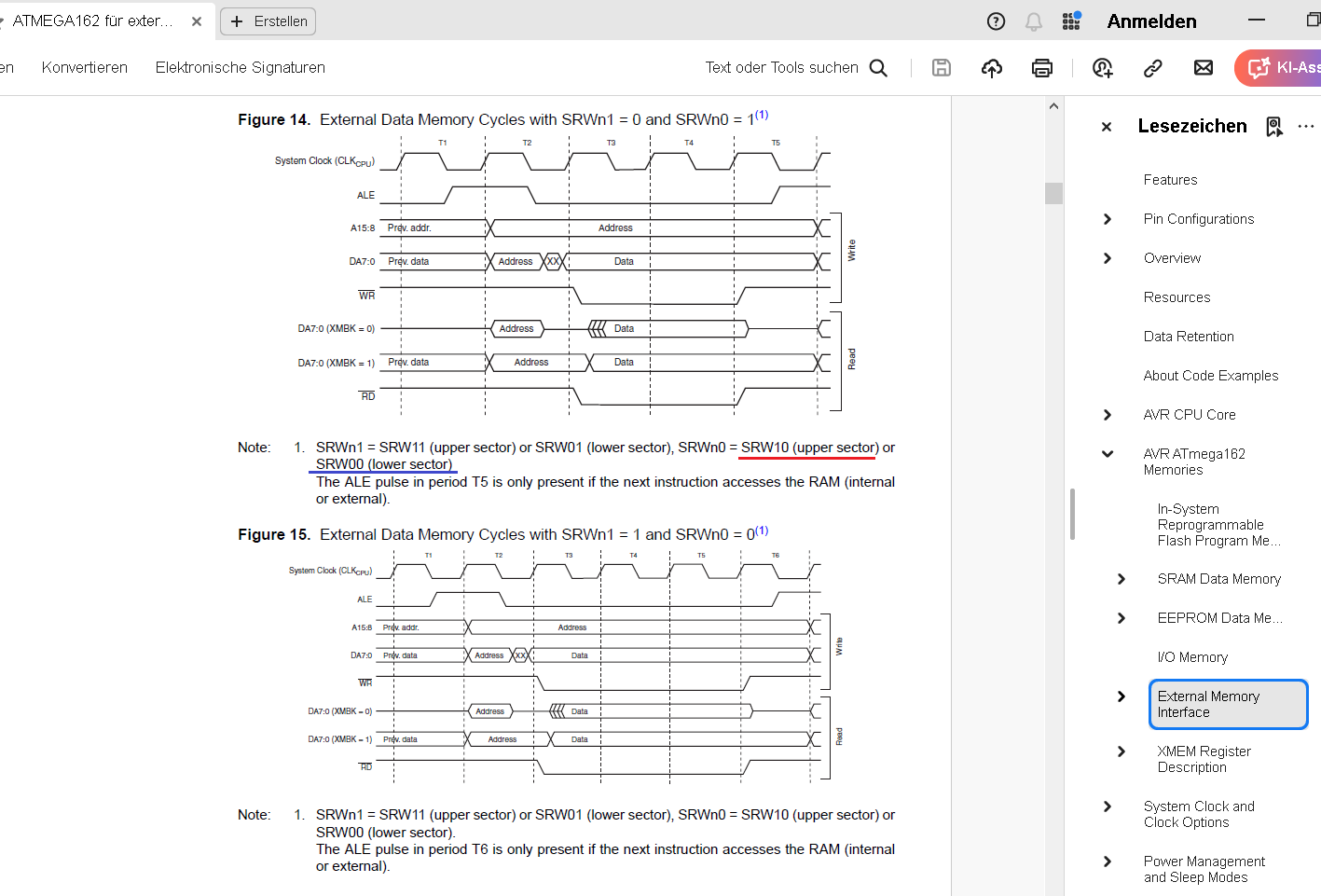Screen dimensions: 1321x896
Task: Select the AVR ATmega162 Memories bookmark
Action: (x=1194, y=462)
